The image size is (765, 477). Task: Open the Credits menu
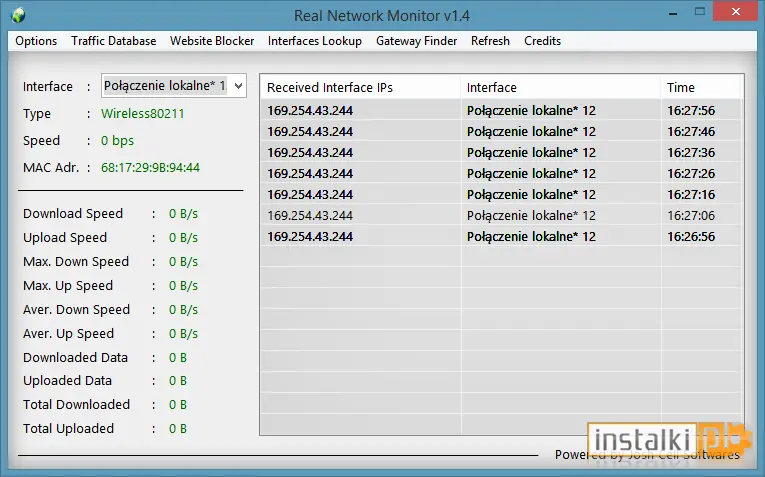tap(543, 41)
